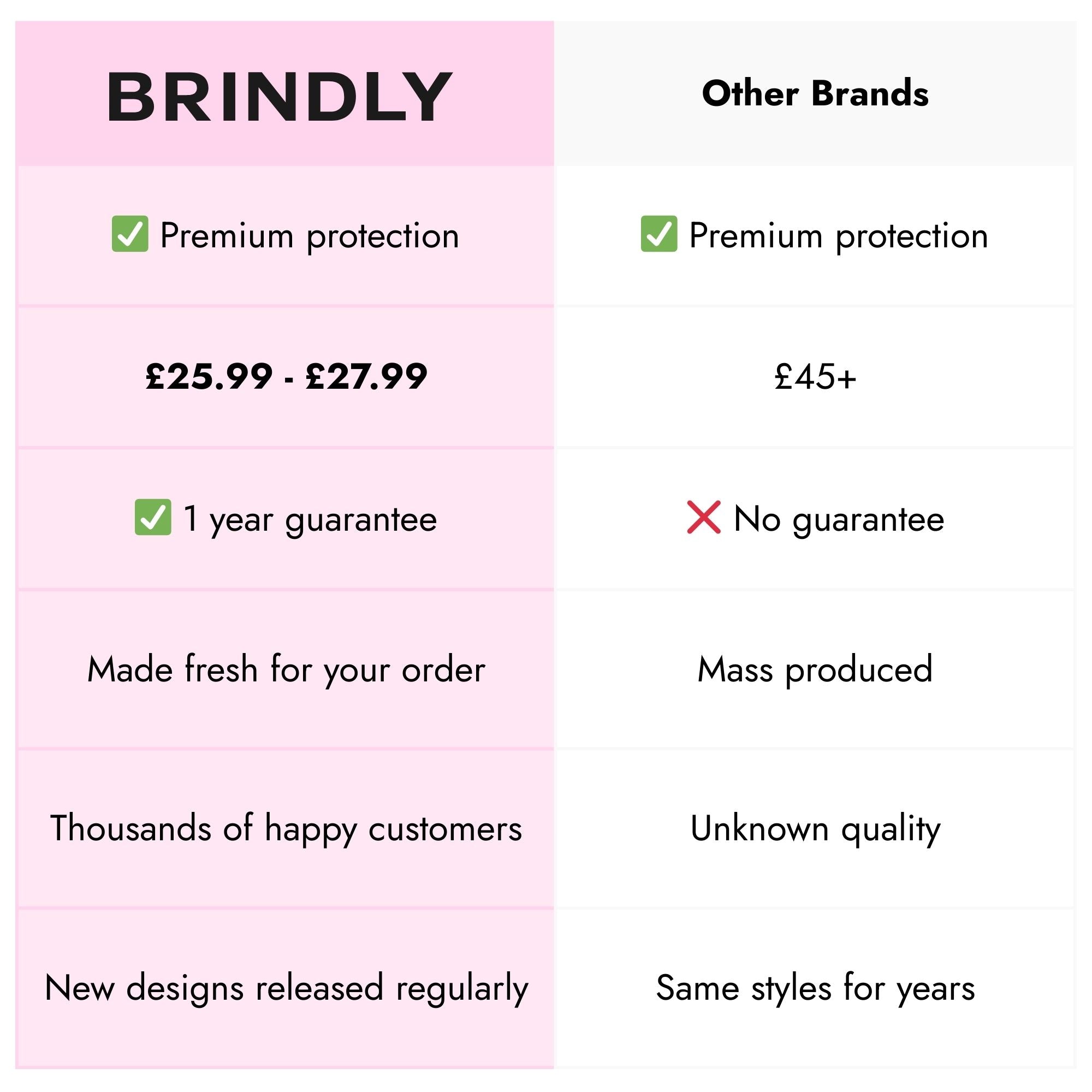1092x1092 pixels.
Task: Click green checkmark in Other Brands column
Action: [x=658, y=234]
